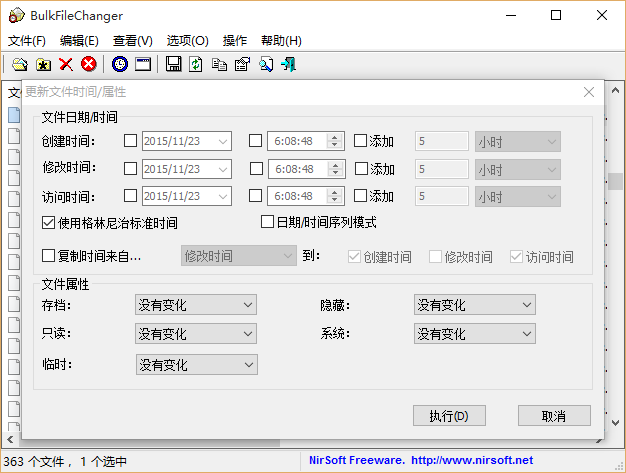Close the 更新文件时间/属性 dialog
The height and width of the screenshot is (473, 626).
pos(589,92)
